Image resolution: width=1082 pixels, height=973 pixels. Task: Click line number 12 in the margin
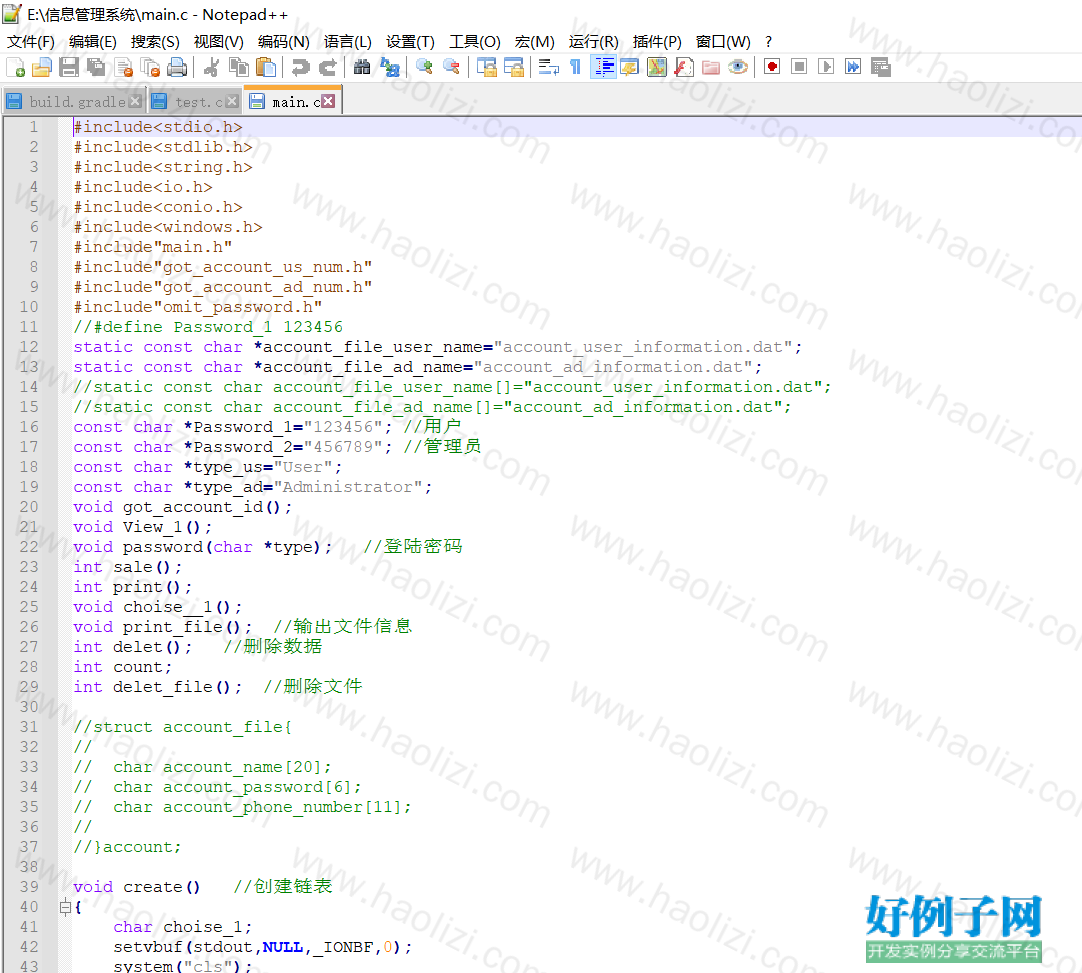(29, 346)
